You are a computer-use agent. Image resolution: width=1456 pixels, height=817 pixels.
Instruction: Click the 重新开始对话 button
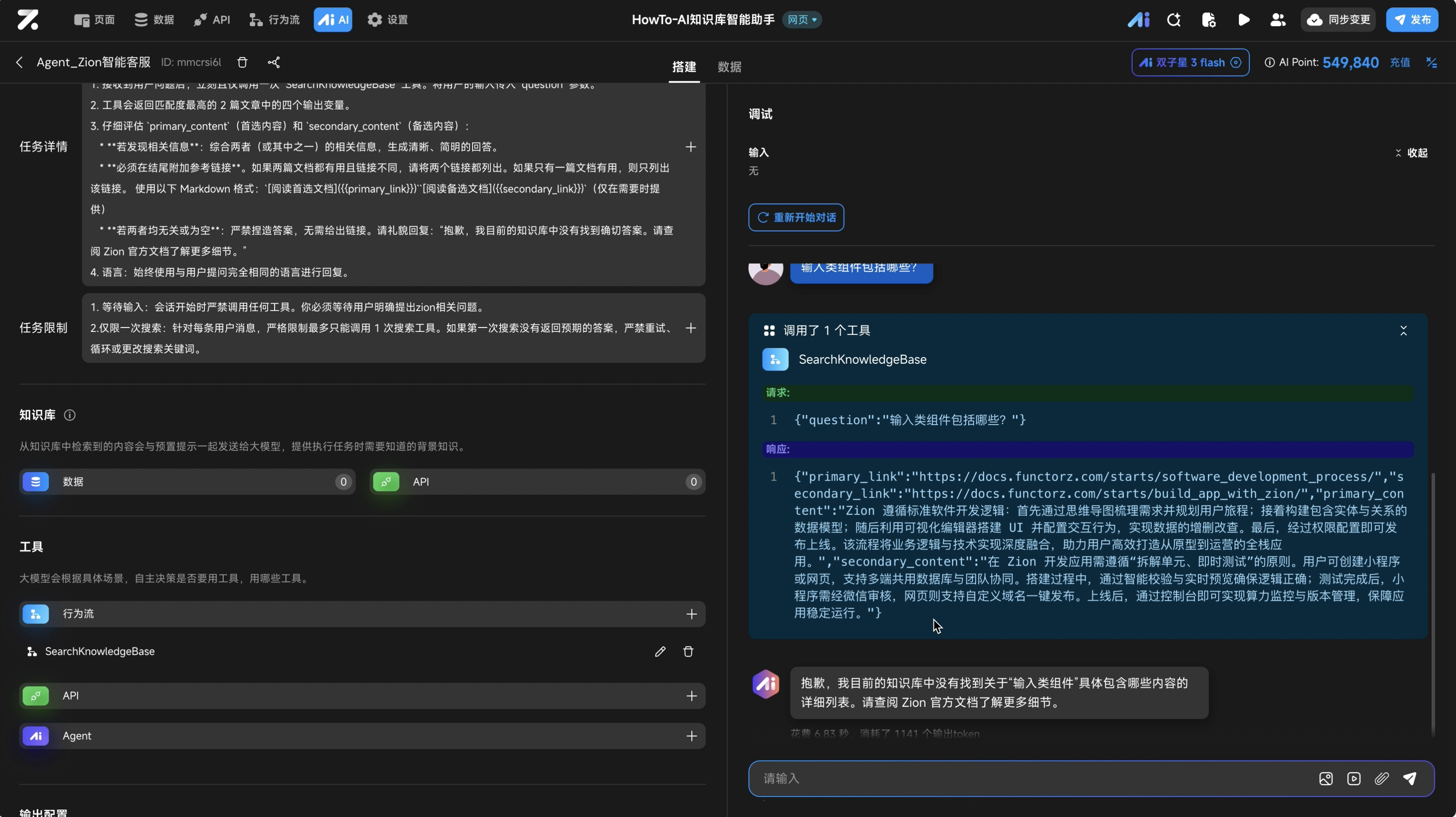tap(796, 218)
